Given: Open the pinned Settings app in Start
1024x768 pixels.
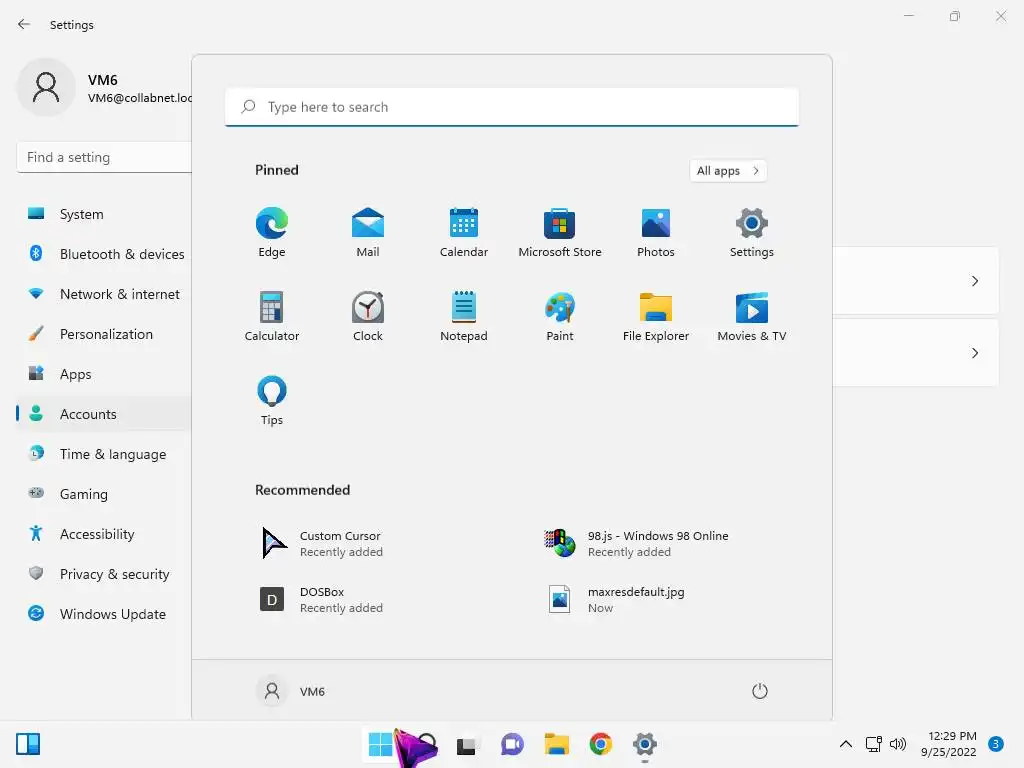Looking at the screenshot, I should click(x=752, y=232).
